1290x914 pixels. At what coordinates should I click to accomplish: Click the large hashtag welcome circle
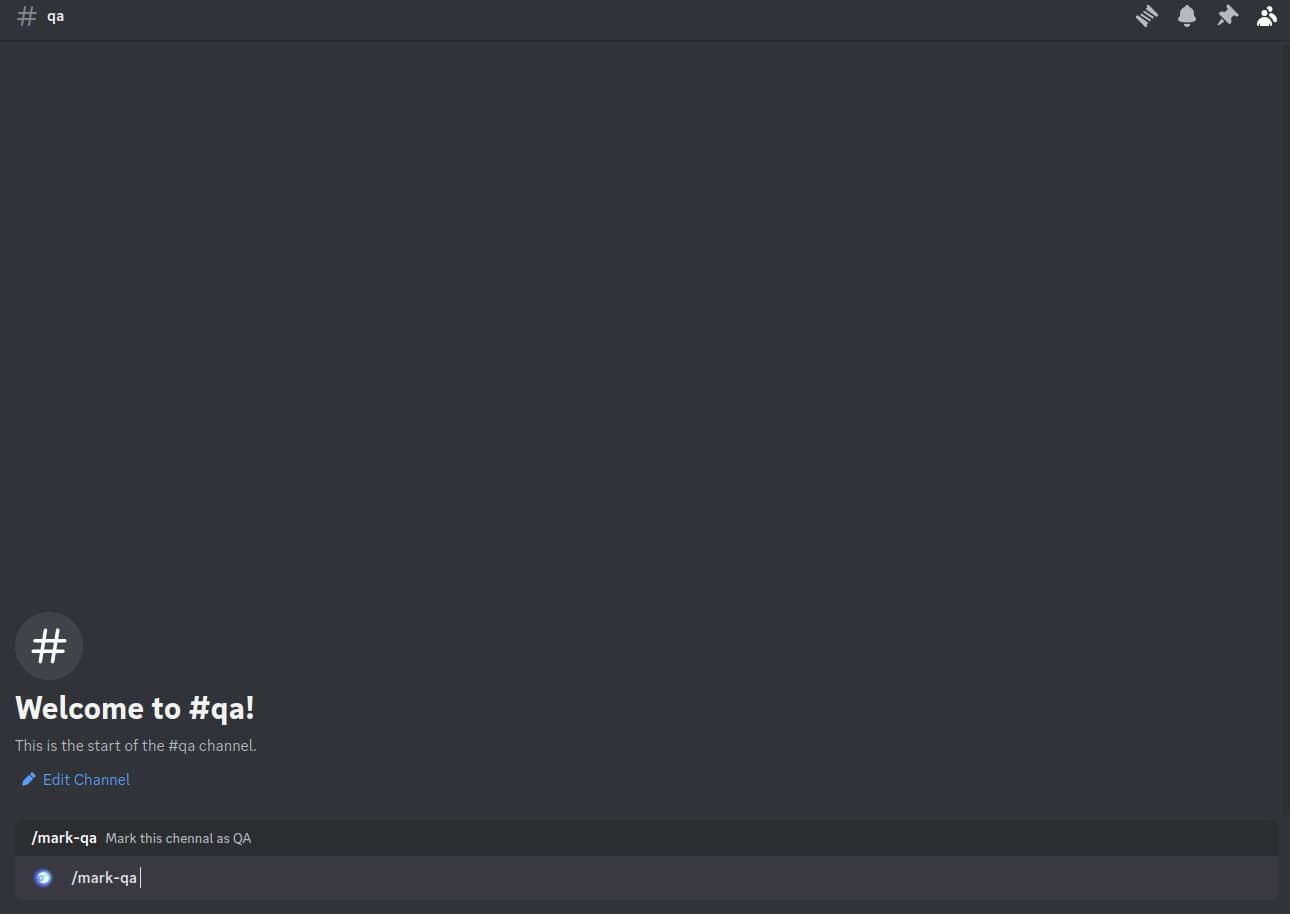pos(49,646)
